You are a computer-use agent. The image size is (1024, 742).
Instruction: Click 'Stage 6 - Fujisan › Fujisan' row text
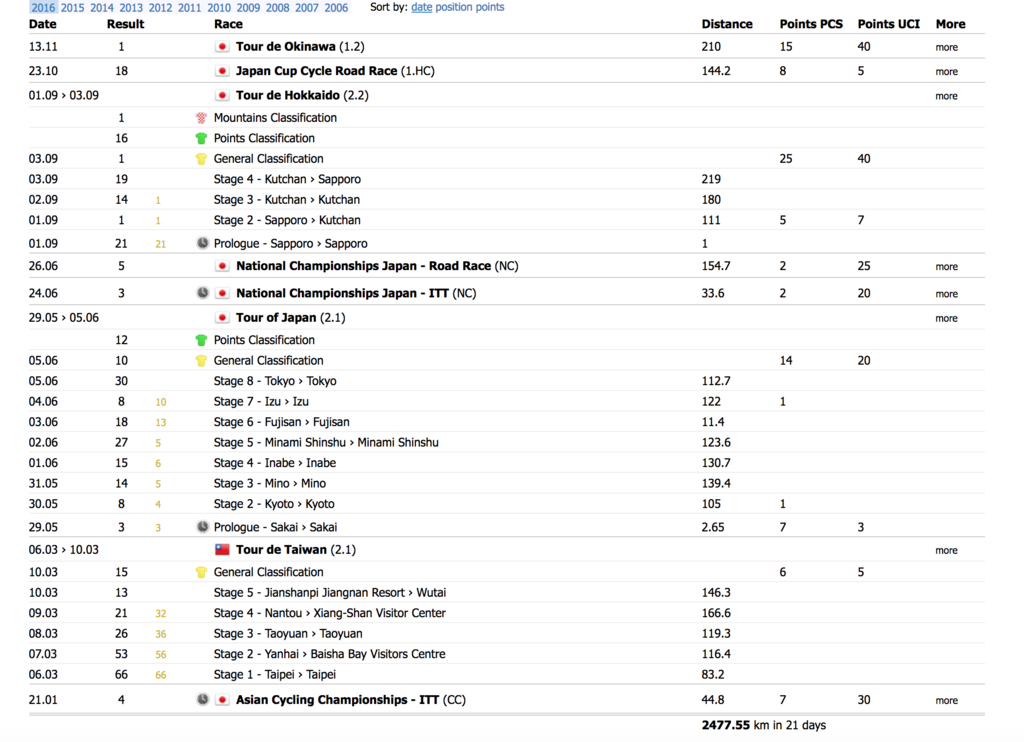281,423
